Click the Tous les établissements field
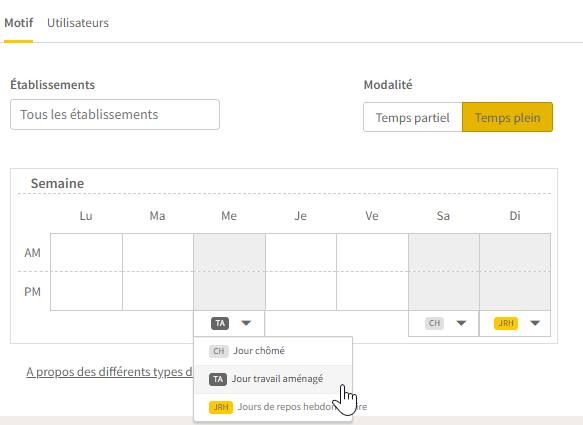This screenshot has height=425, width=583. click(115, 115)
